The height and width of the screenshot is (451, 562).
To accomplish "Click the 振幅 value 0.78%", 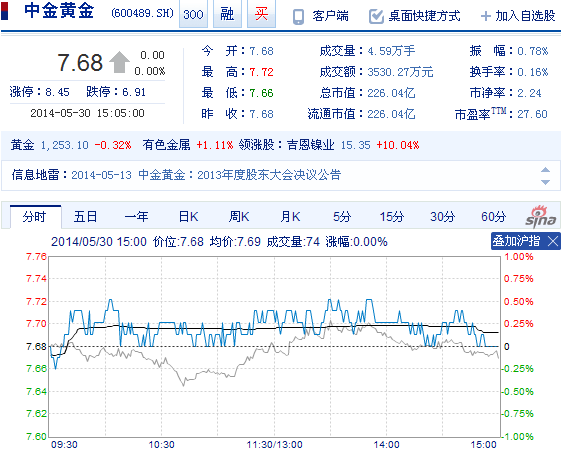I will coord(533,51).
